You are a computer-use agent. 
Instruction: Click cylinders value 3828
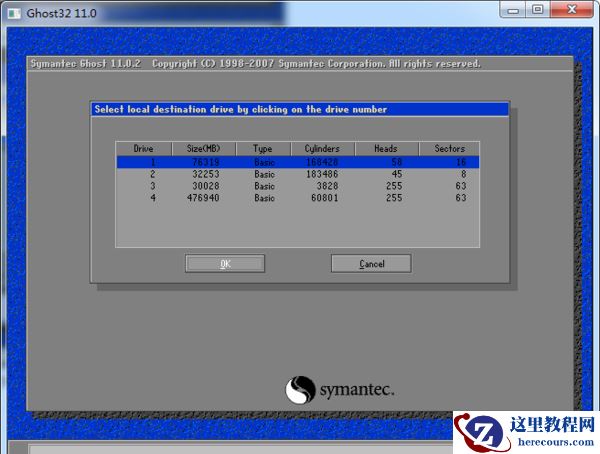coord(327,186)
